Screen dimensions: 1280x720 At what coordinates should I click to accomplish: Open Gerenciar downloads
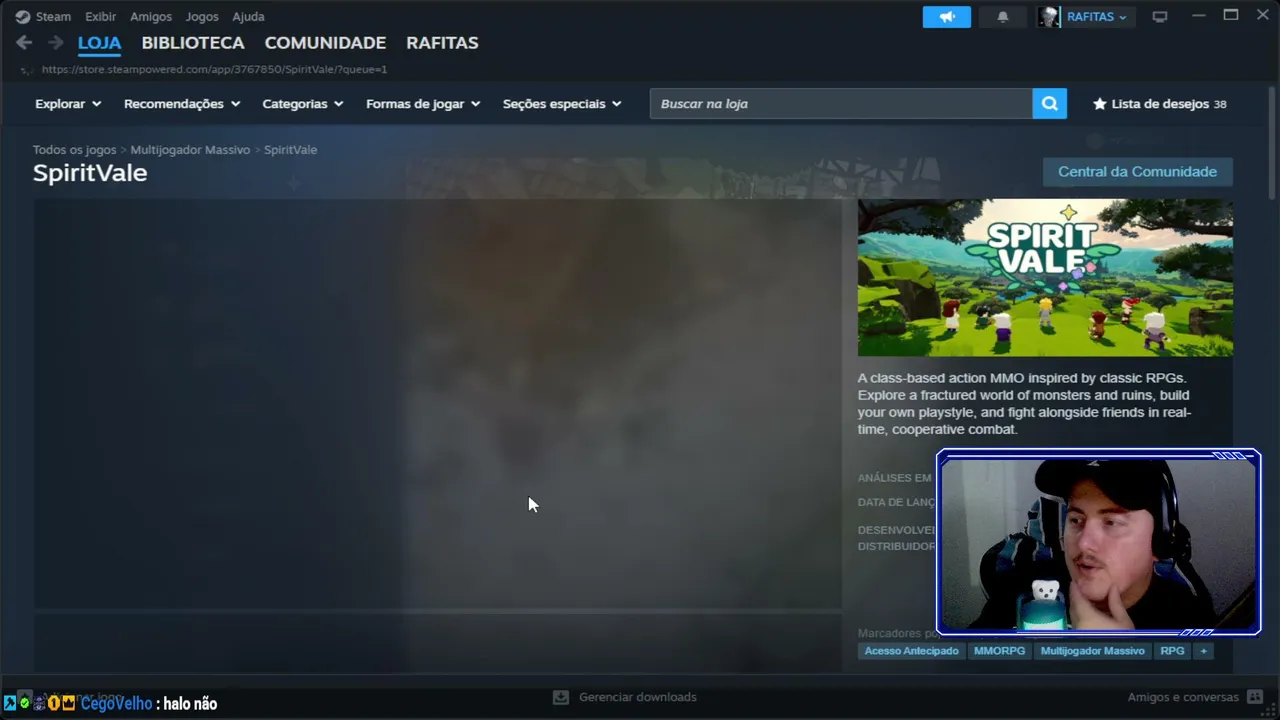(638, 697)
